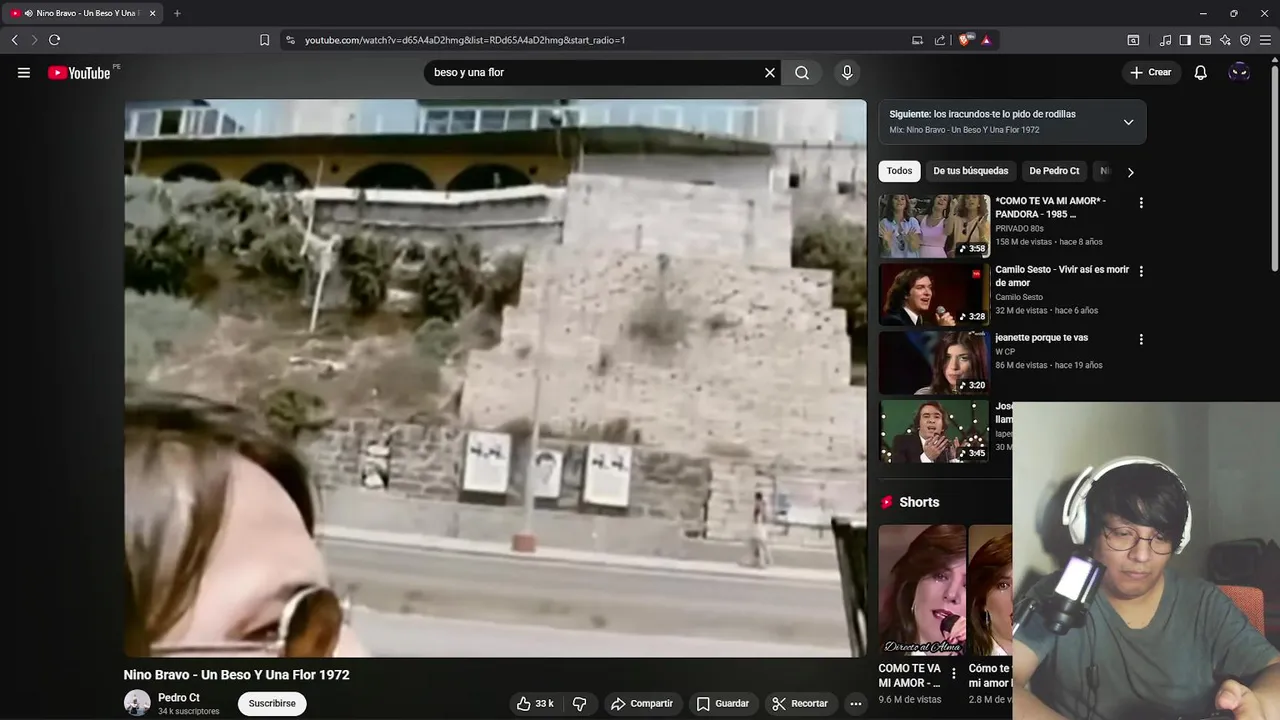Save the video via Guardar

click(722, 703)
